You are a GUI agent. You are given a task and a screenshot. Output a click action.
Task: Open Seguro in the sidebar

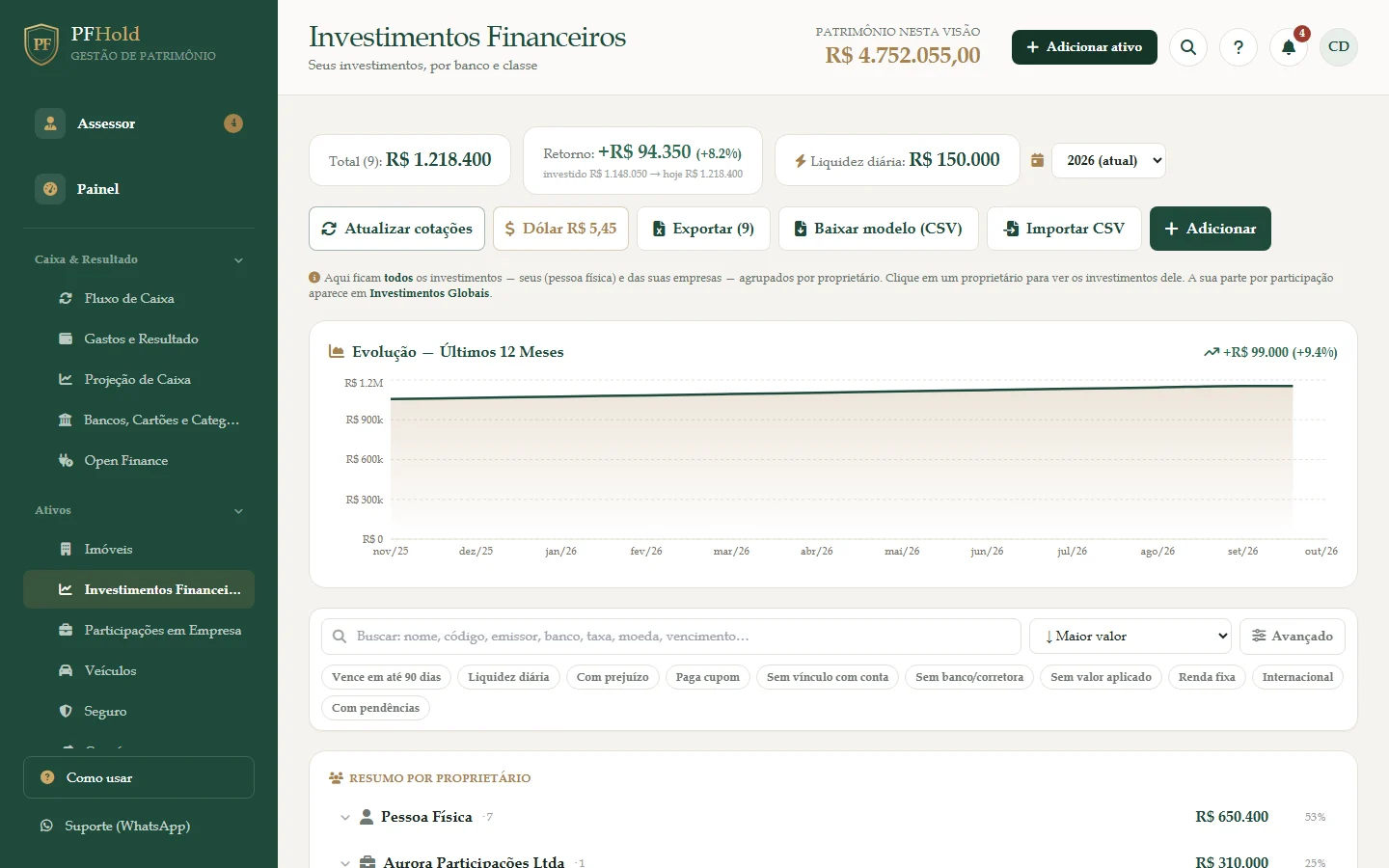139,712
